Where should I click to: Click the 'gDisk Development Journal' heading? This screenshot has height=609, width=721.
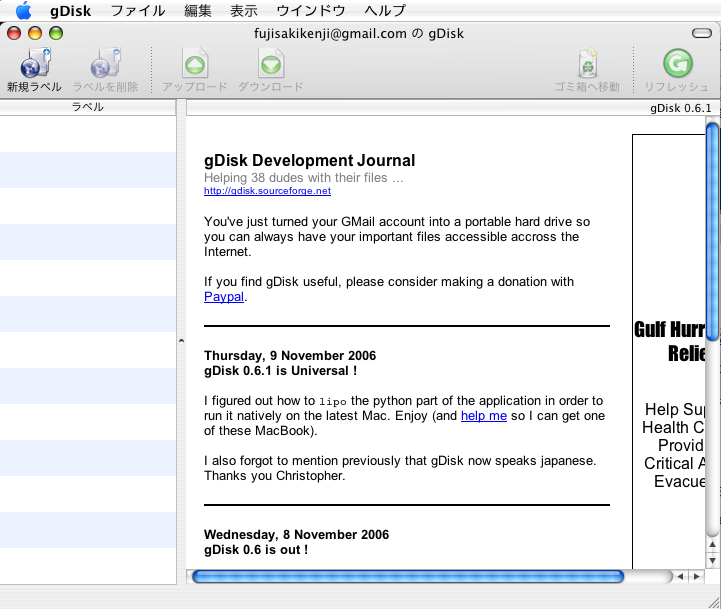point(309,161)
